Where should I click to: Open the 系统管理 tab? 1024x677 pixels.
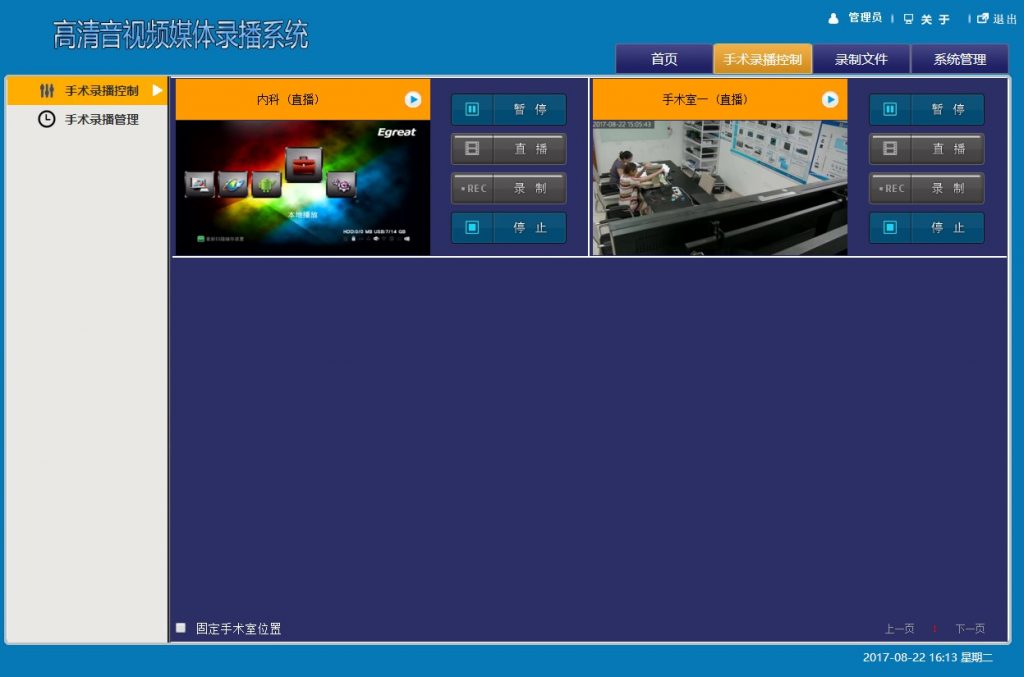(x=959, y=59)
